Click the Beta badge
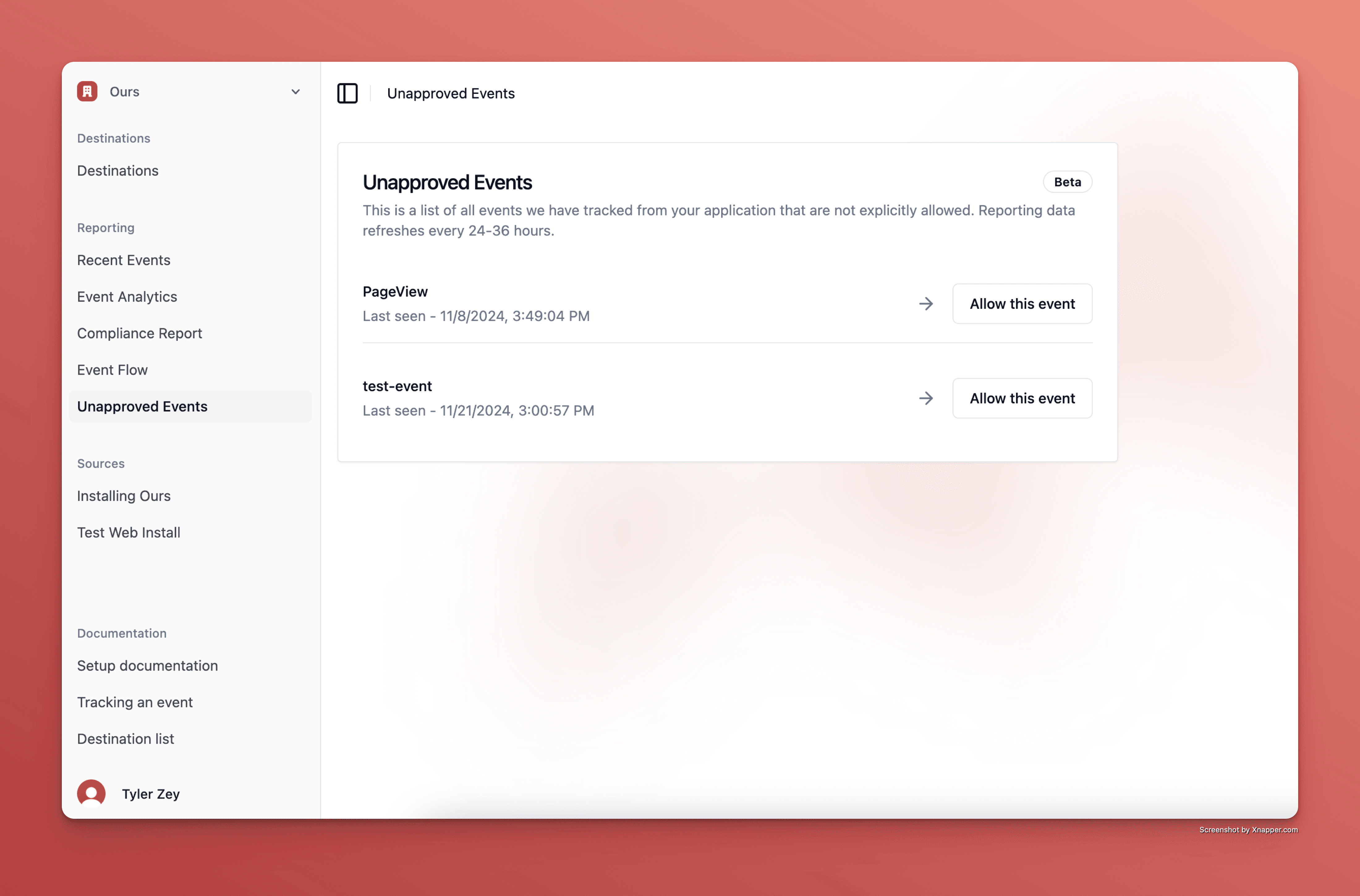Viewport: 1360px width, 896px height. click(x=1067, y=182)
